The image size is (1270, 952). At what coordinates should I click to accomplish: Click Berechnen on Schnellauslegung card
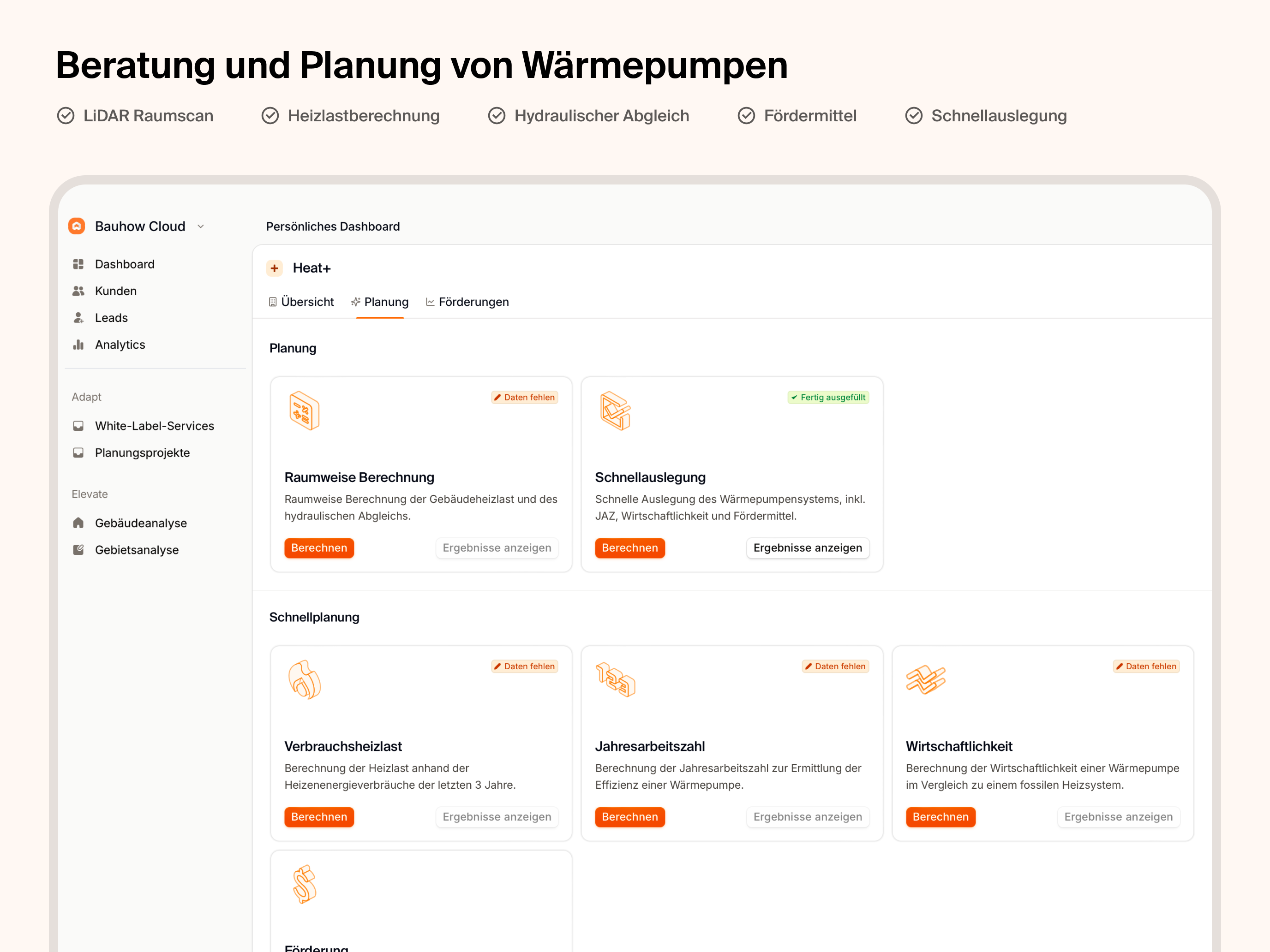630,548
